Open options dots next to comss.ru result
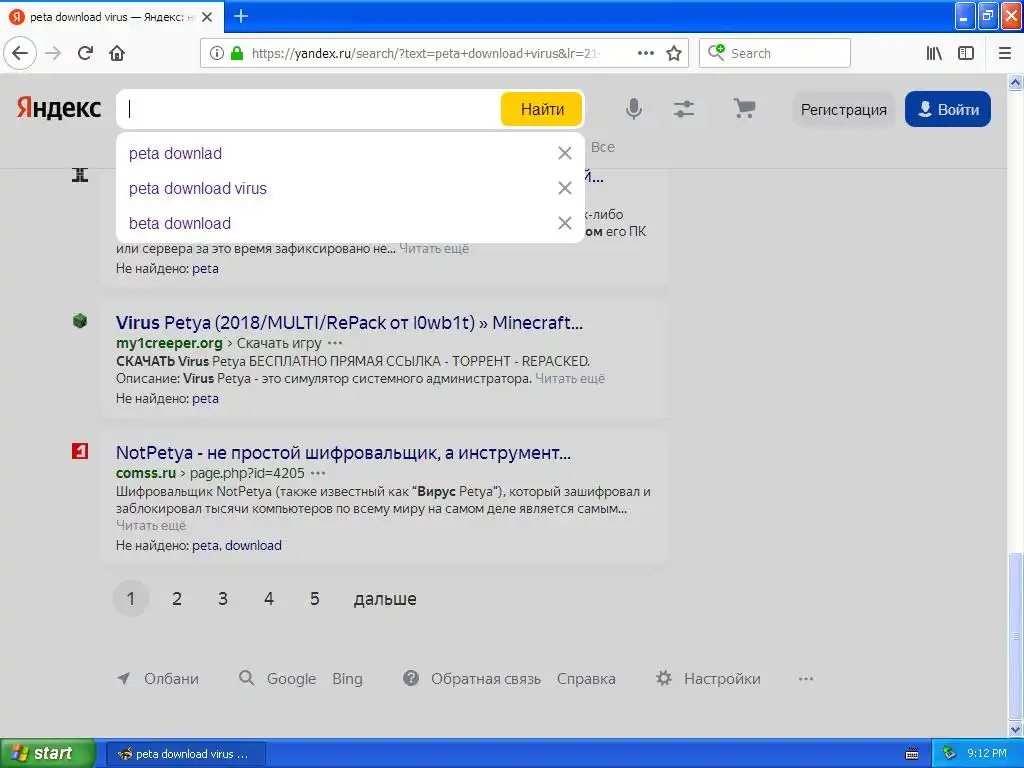 pos(318,473)
